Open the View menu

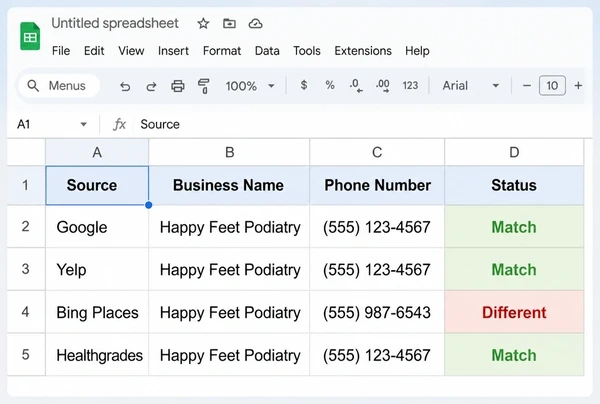point(131,51)
